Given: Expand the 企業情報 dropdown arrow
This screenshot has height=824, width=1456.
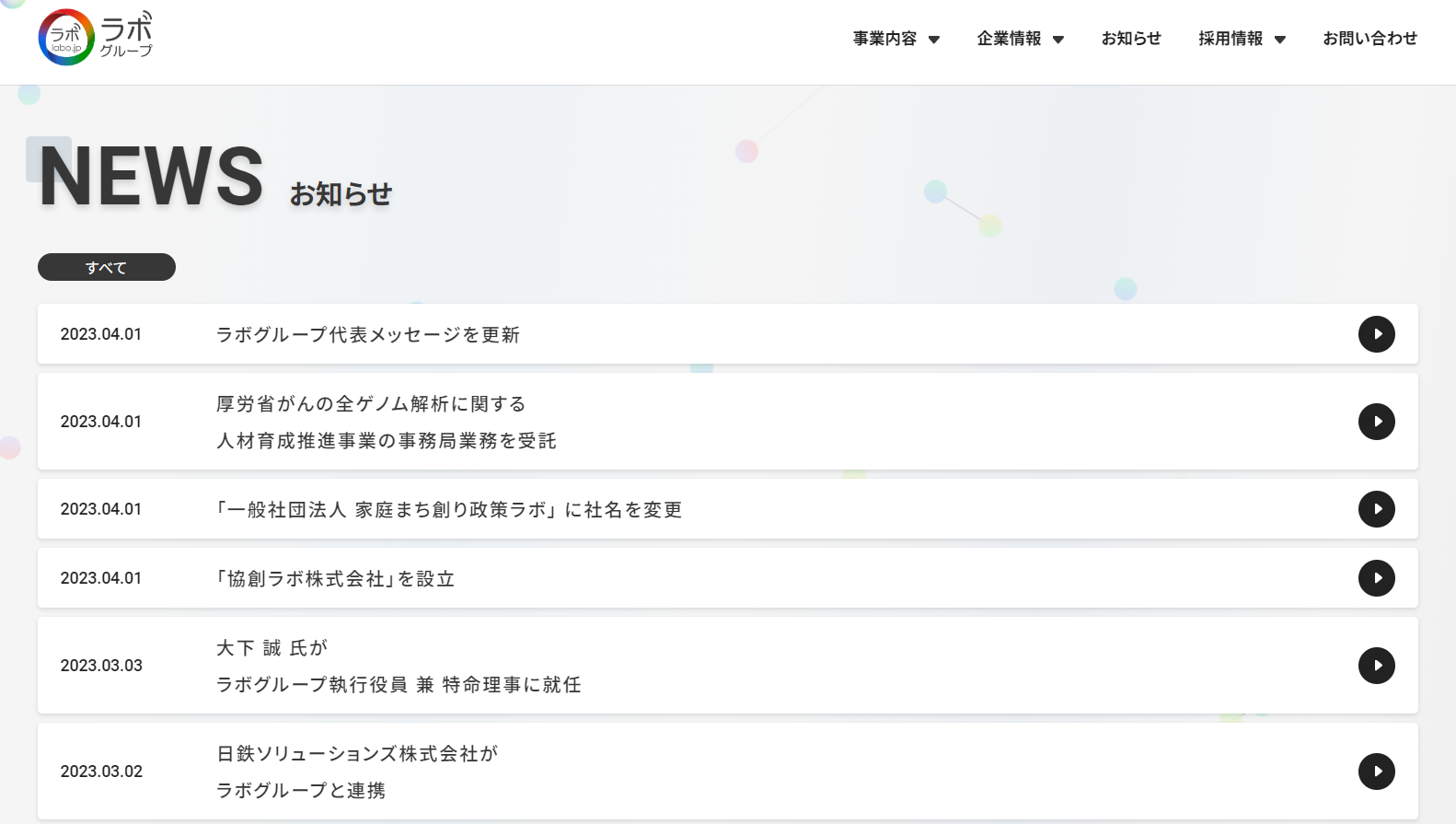Looking at the screenshot, I should (x=1058, y=40).
